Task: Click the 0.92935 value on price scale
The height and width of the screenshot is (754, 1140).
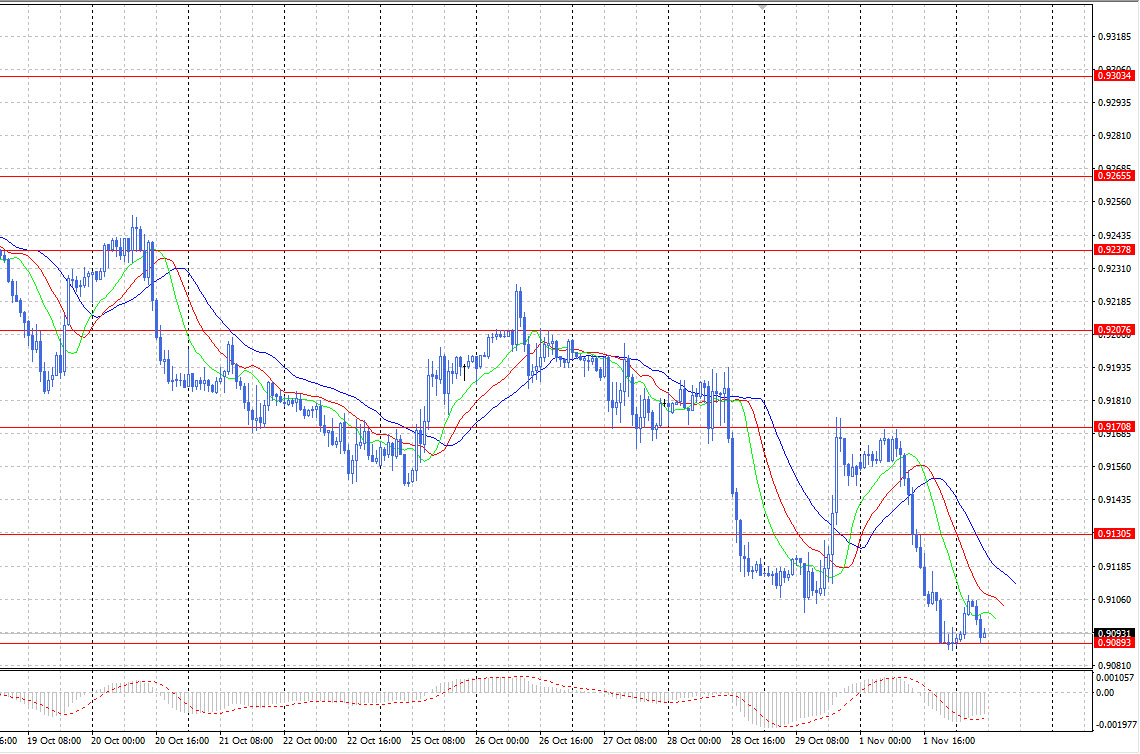Action: 1114,103
